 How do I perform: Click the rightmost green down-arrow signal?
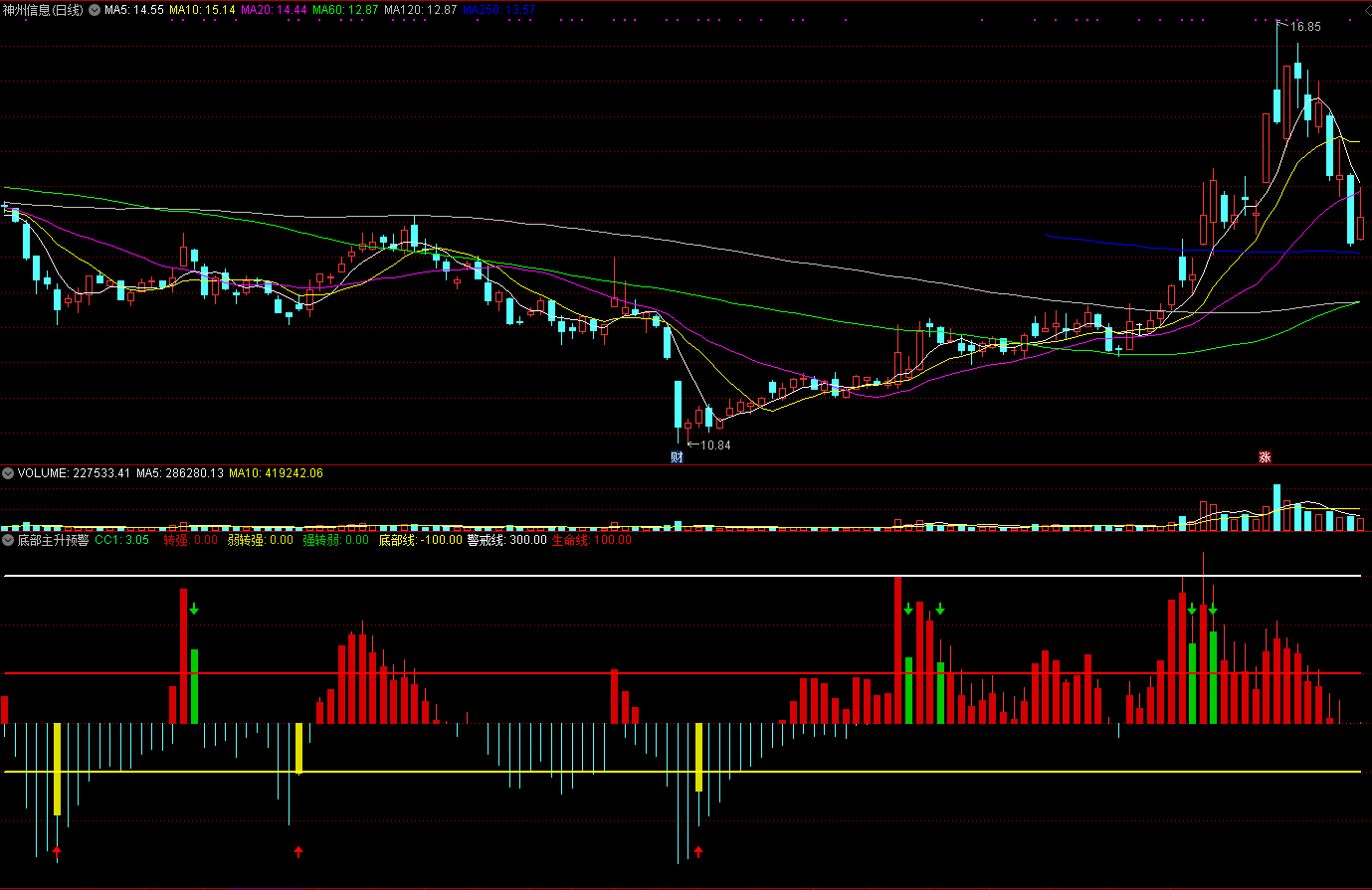[1213, 609]
